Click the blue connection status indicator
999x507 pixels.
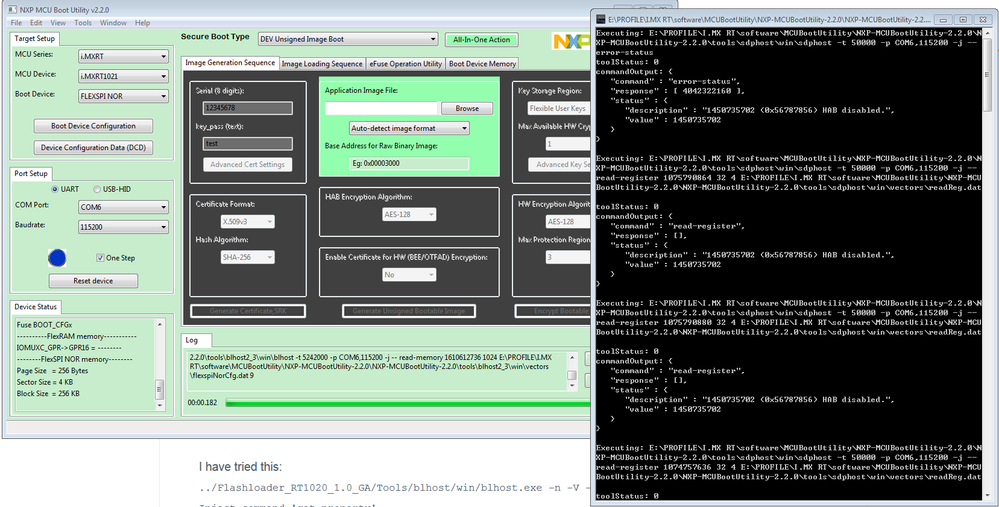pos(57,258)
